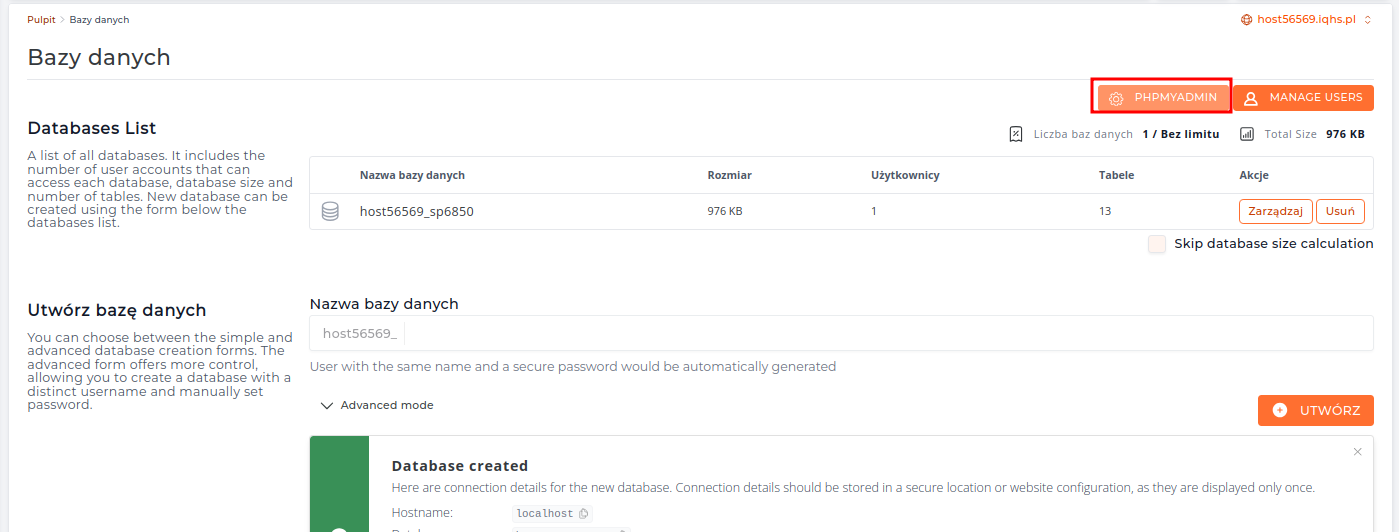The width and height of the screenshot is (1399, 532).
Task: Click the database stack icon for host56569_sp6850
Action: (x=330, y=211)
